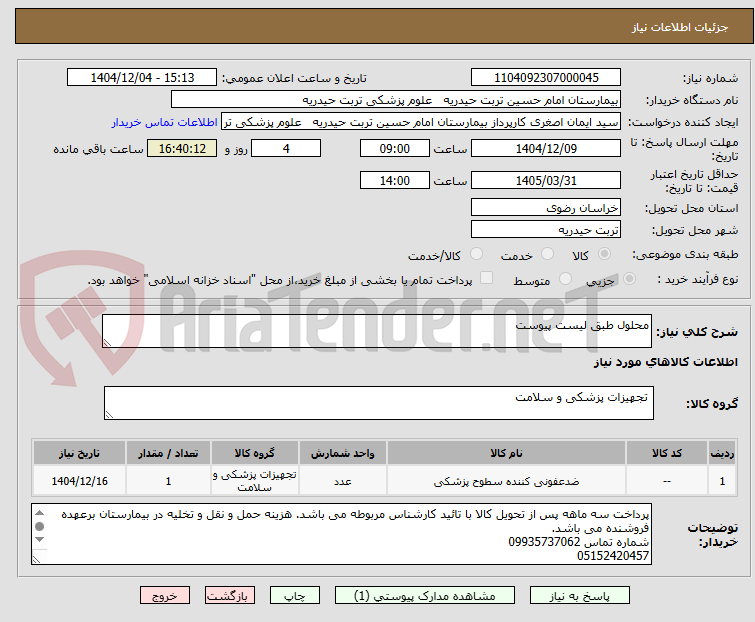Click the deadline date field 1404/12/09
755x622 pixels.
click(546, 148)
